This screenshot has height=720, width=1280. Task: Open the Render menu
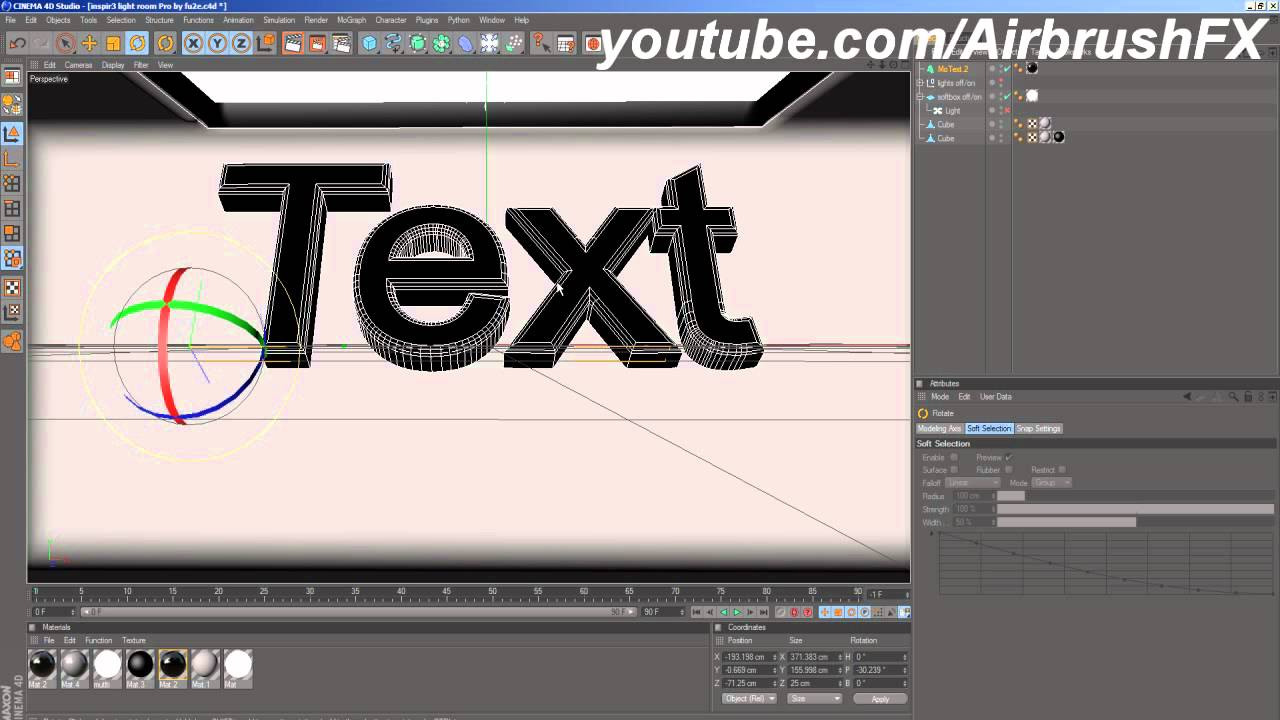coord(316,20)
